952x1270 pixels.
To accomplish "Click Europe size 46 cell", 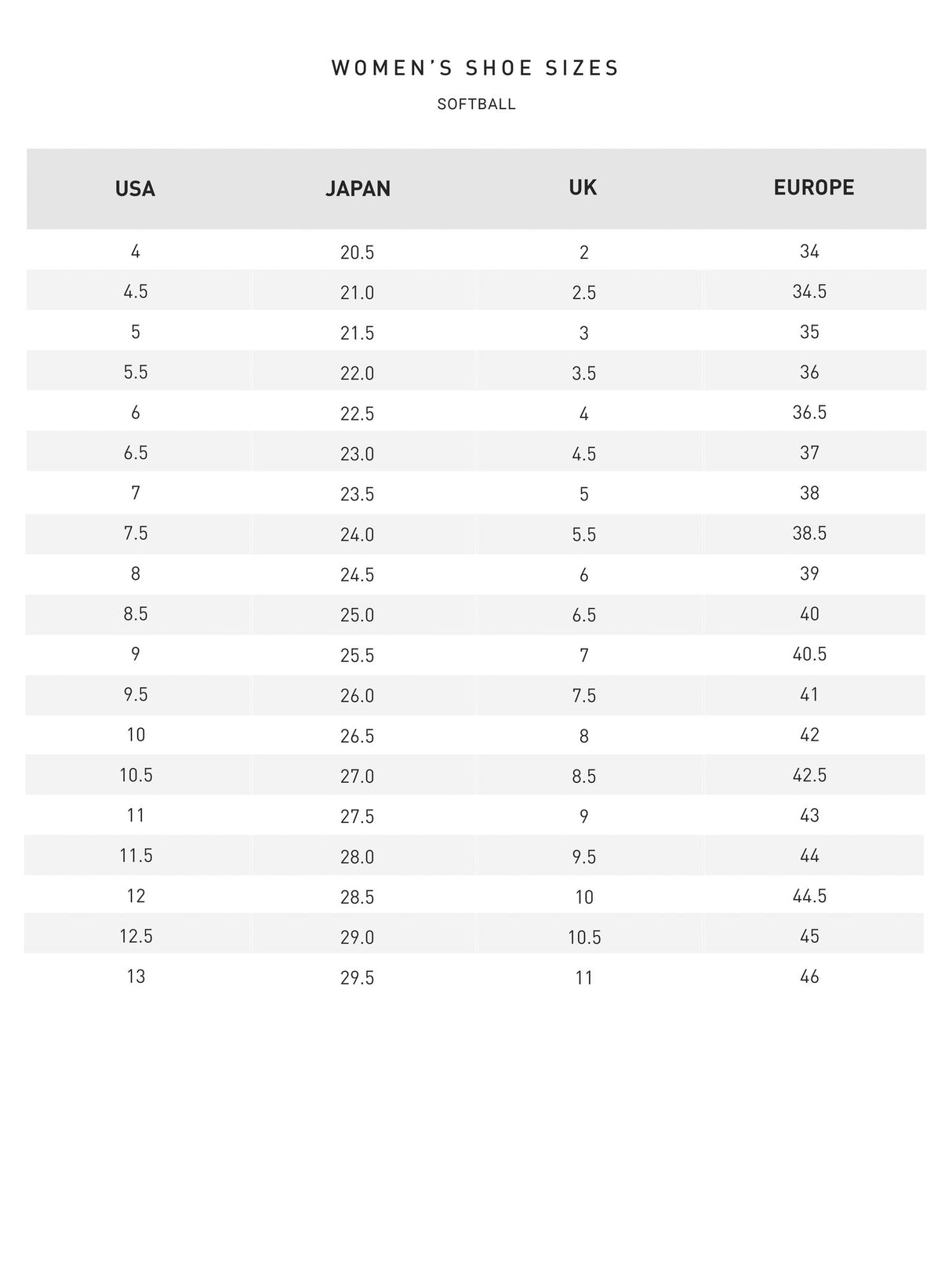I will 809,977.
